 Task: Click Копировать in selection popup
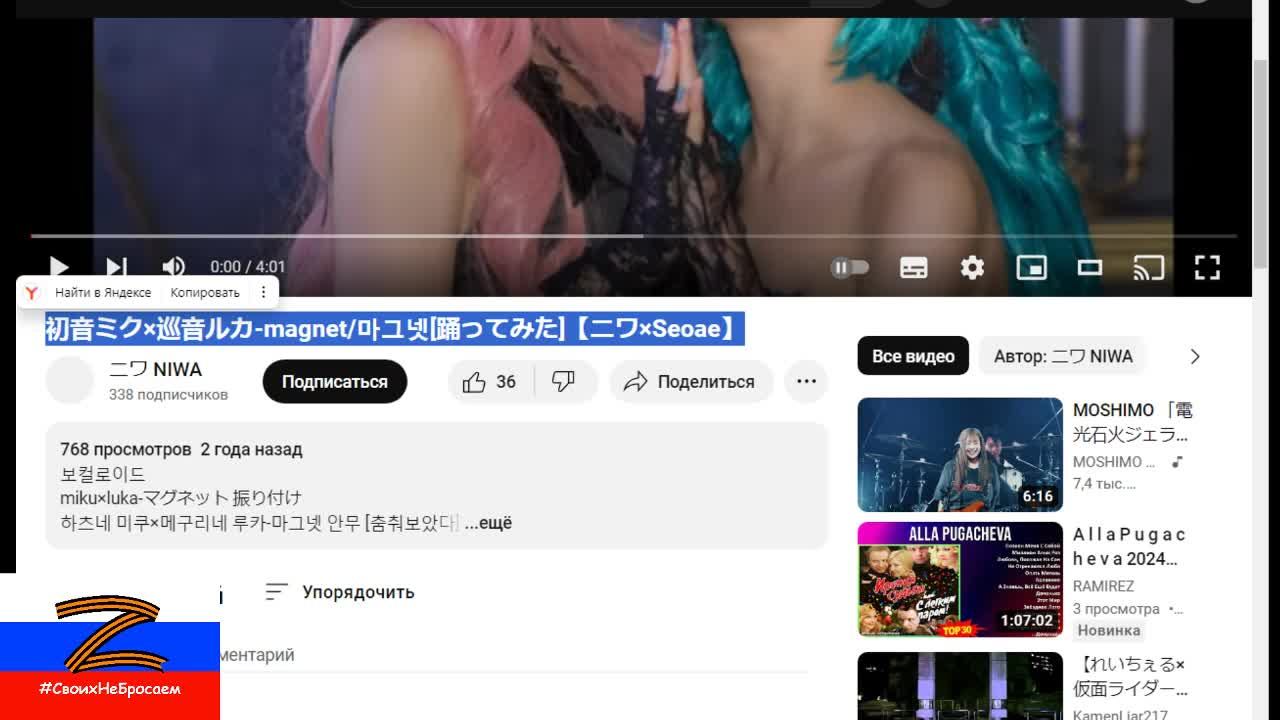click(x=205, y=292)
